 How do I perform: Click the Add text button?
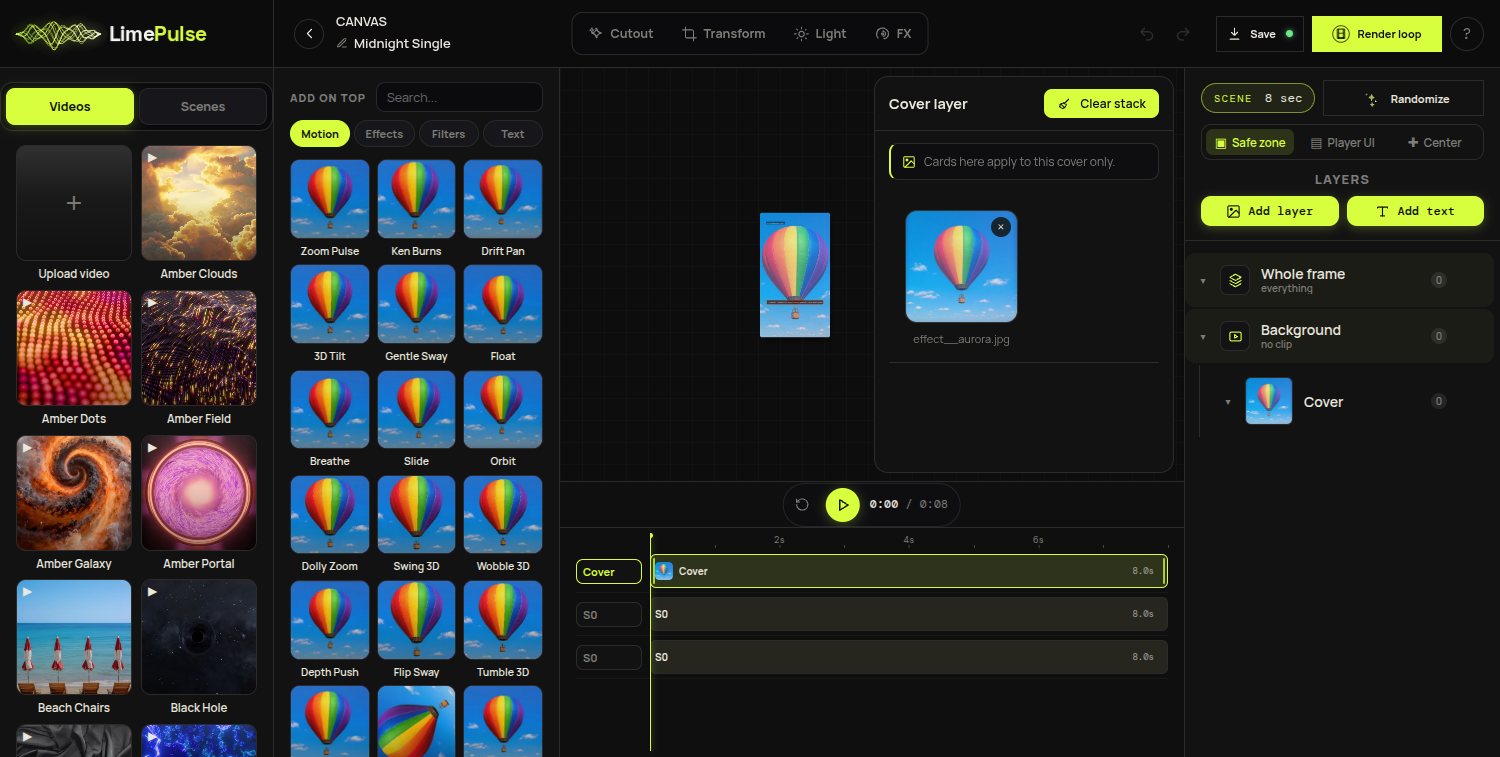pyautogui.click(x=1415, y=211)
